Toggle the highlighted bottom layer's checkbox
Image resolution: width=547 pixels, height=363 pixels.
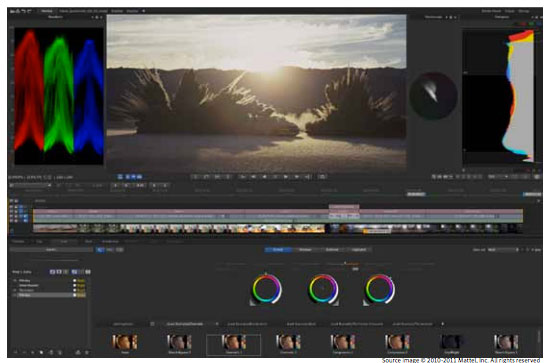click(75, 295)
